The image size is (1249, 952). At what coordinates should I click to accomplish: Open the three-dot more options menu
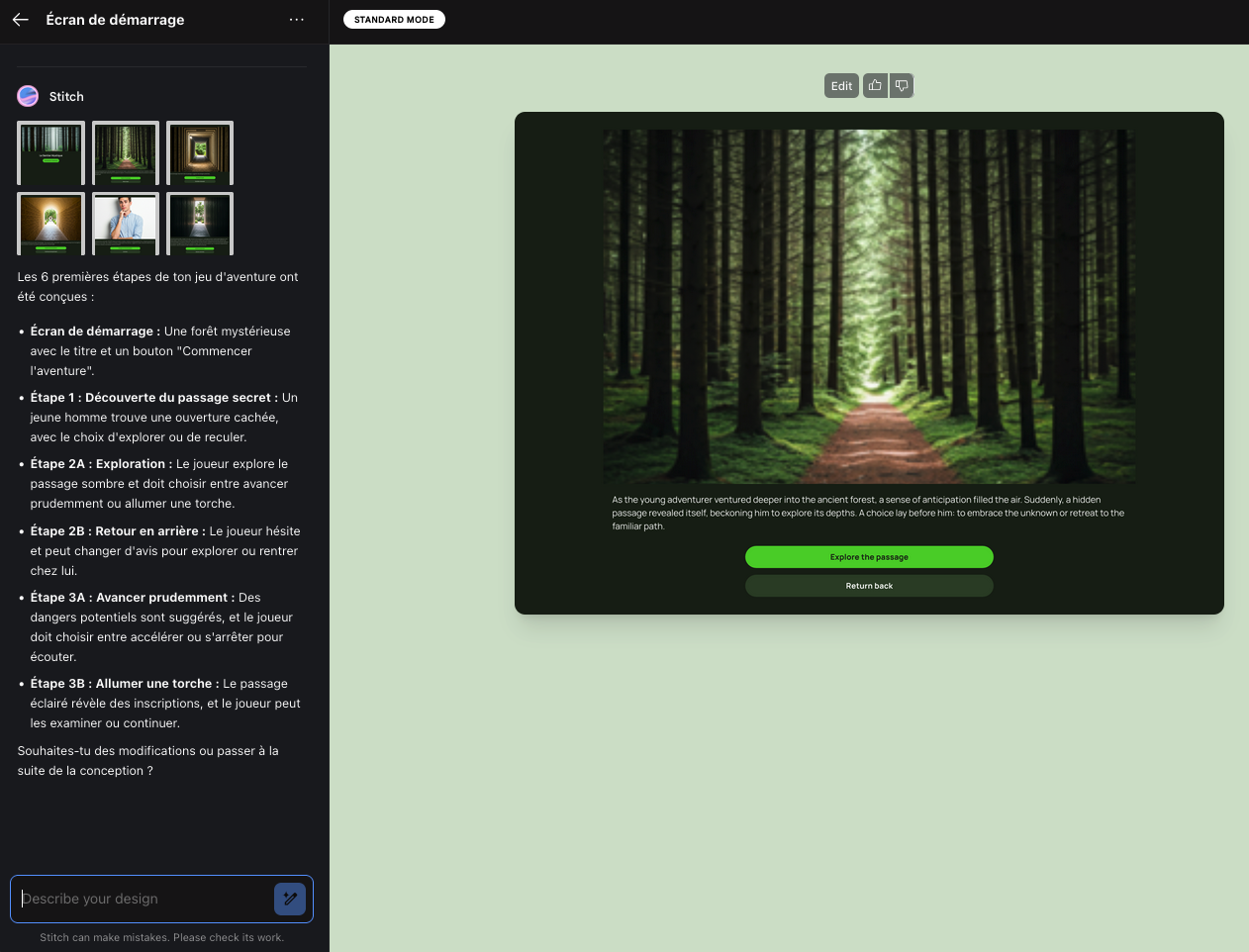click(296, 20)
